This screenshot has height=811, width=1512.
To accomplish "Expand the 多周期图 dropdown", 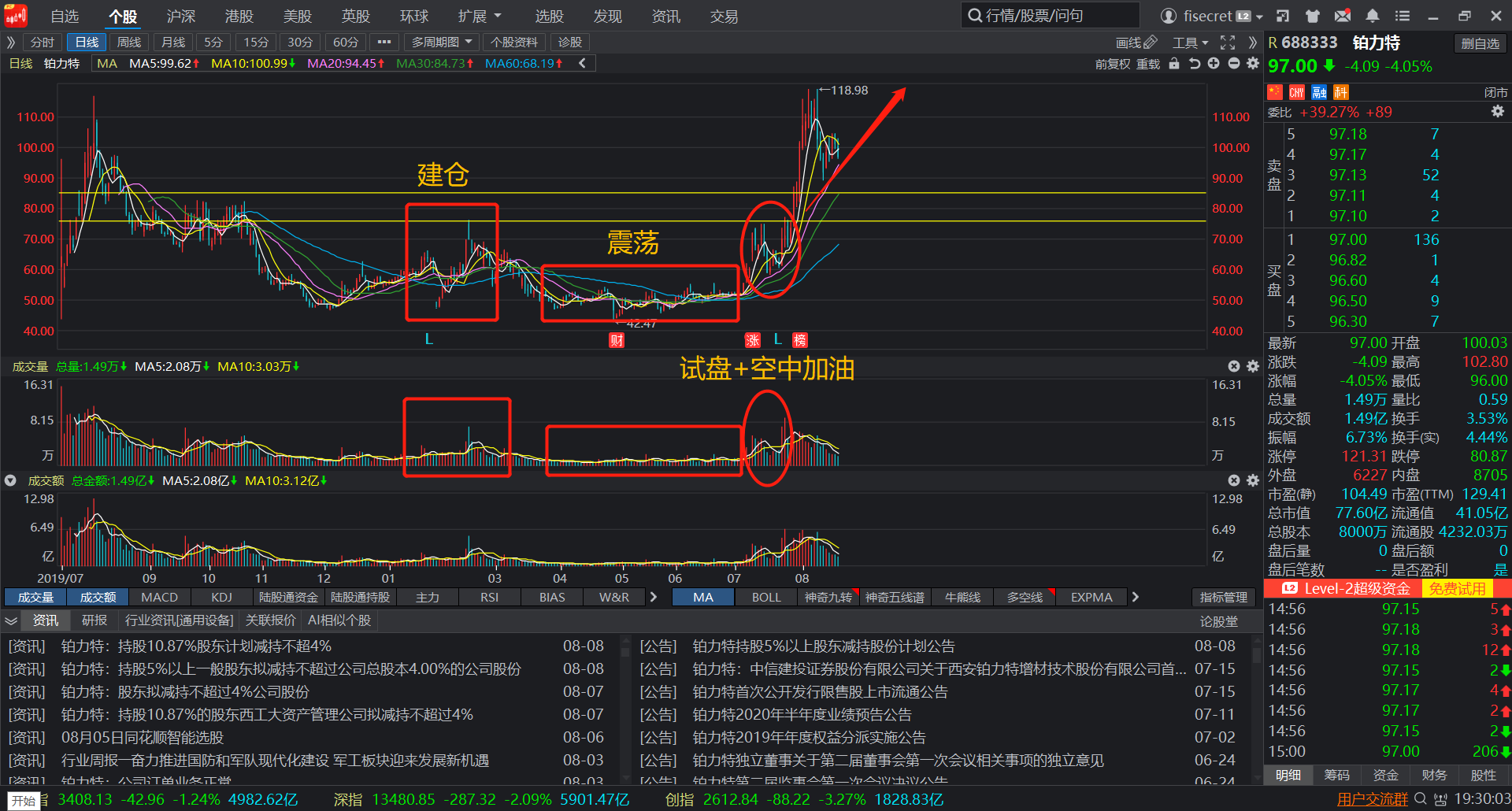I will 442,43.
